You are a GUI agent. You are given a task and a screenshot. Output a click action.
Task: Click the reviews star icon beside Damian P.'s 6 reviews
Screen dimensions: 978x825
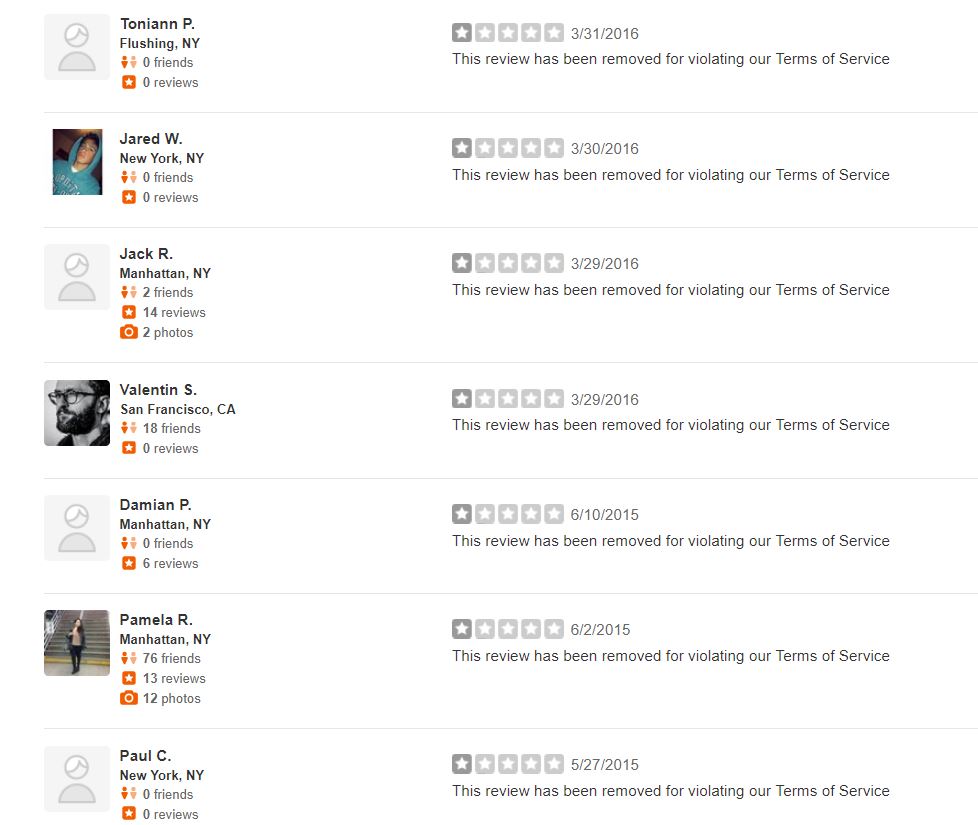(128, 563)
